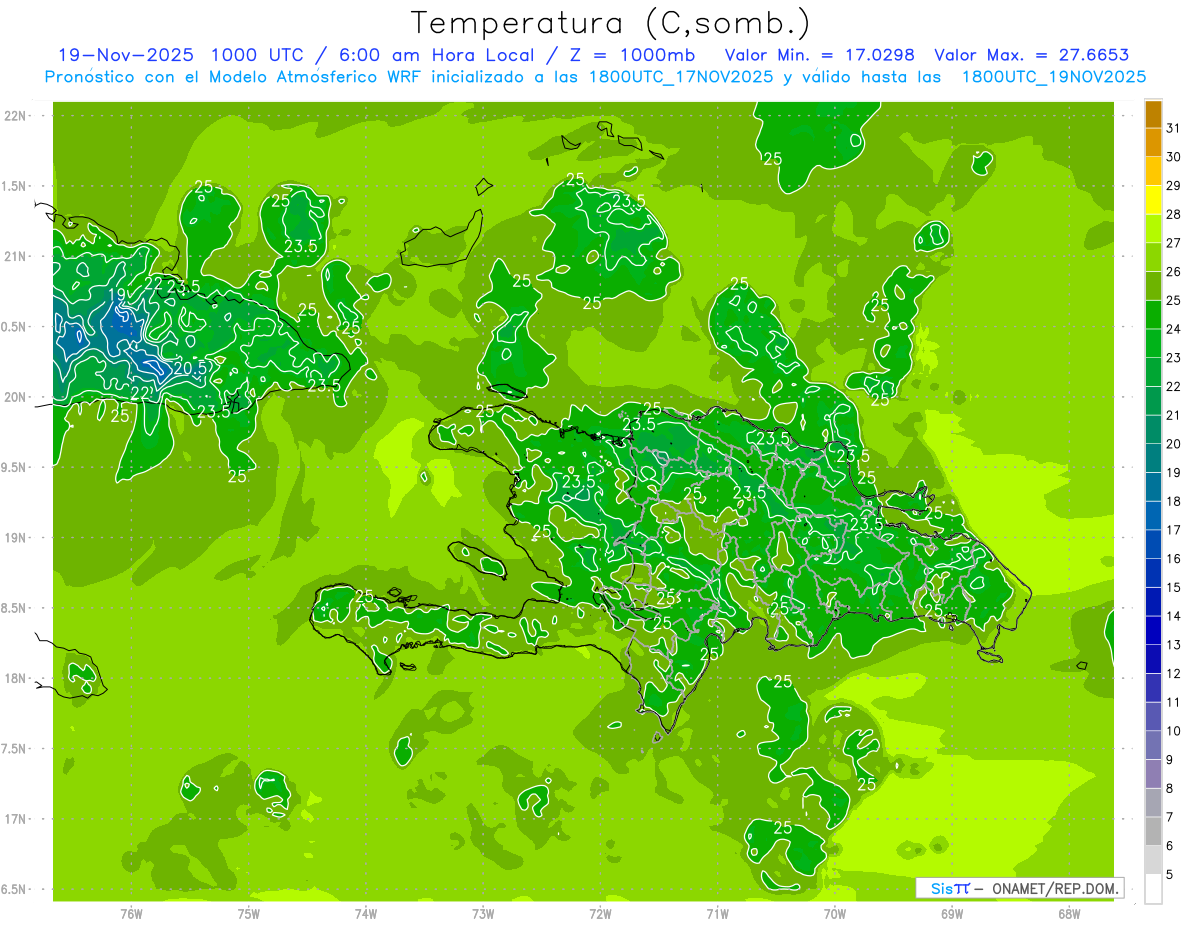Select the "Z = 1000mb" level text
1200x927 pixels.
point(631,55)
